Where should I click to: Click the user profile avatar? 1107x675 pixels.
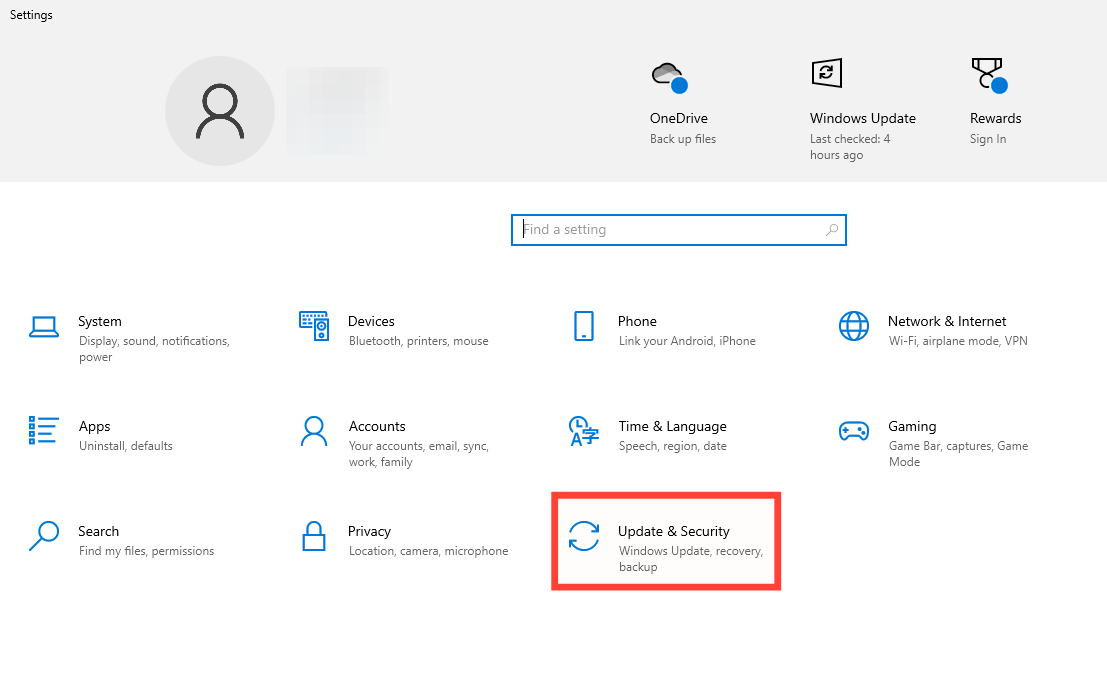pos(220,111)
